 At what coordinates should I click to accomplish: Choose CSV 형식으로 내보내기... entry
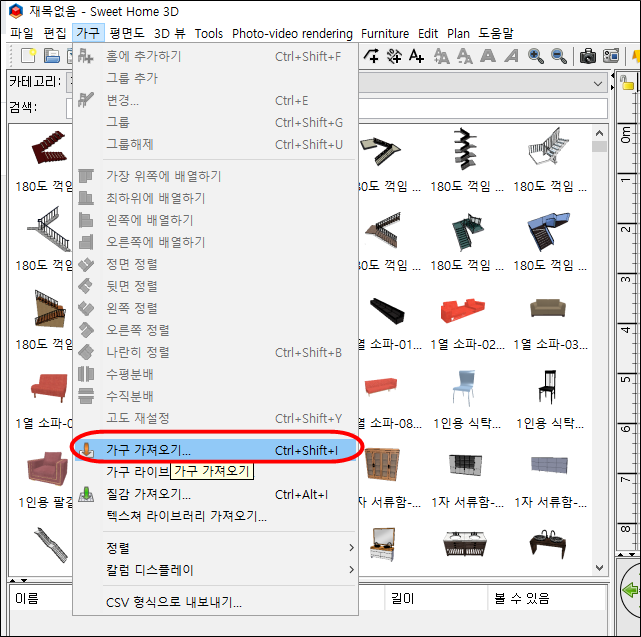[x=215, y=602]
